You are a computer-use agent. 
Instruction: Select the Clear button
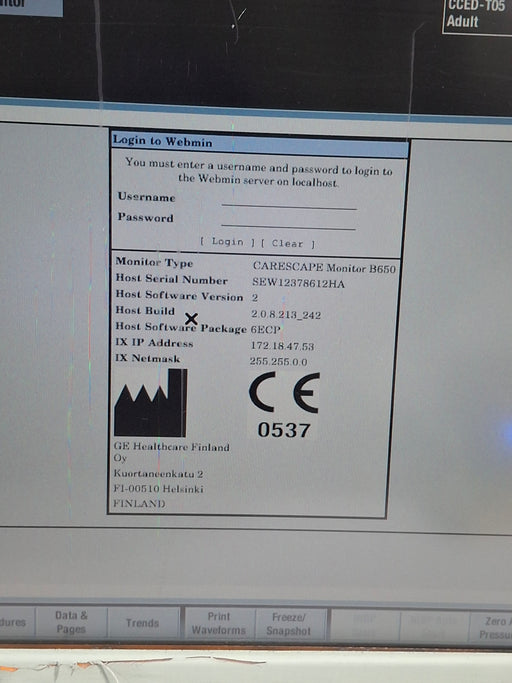(x=288, y=243)
